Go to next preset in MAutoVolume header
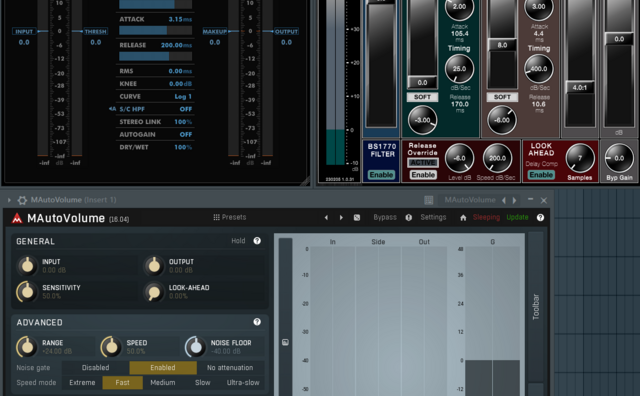This screenshot has width=640, height=396. tap(341, 218)
